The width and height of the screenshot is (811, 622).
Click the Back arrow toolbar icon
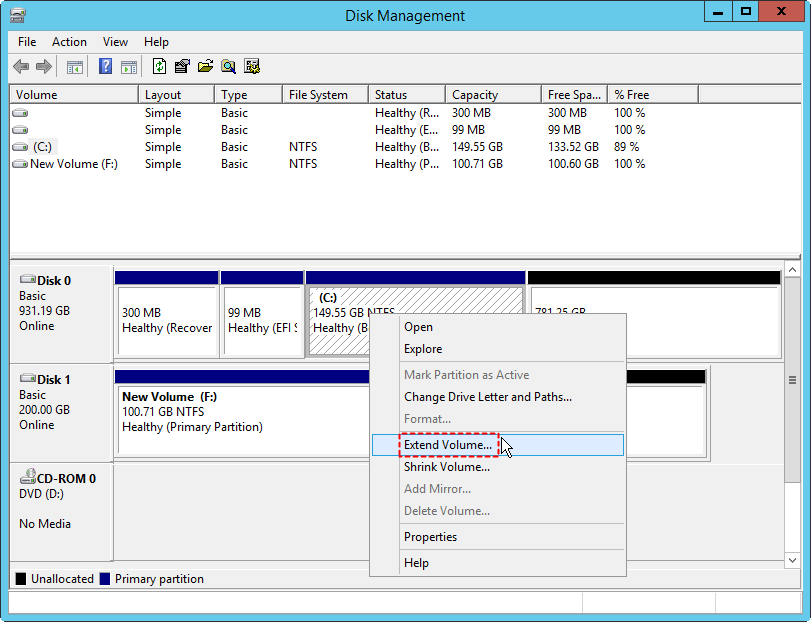pyautogui.click(x=21, y=67)
